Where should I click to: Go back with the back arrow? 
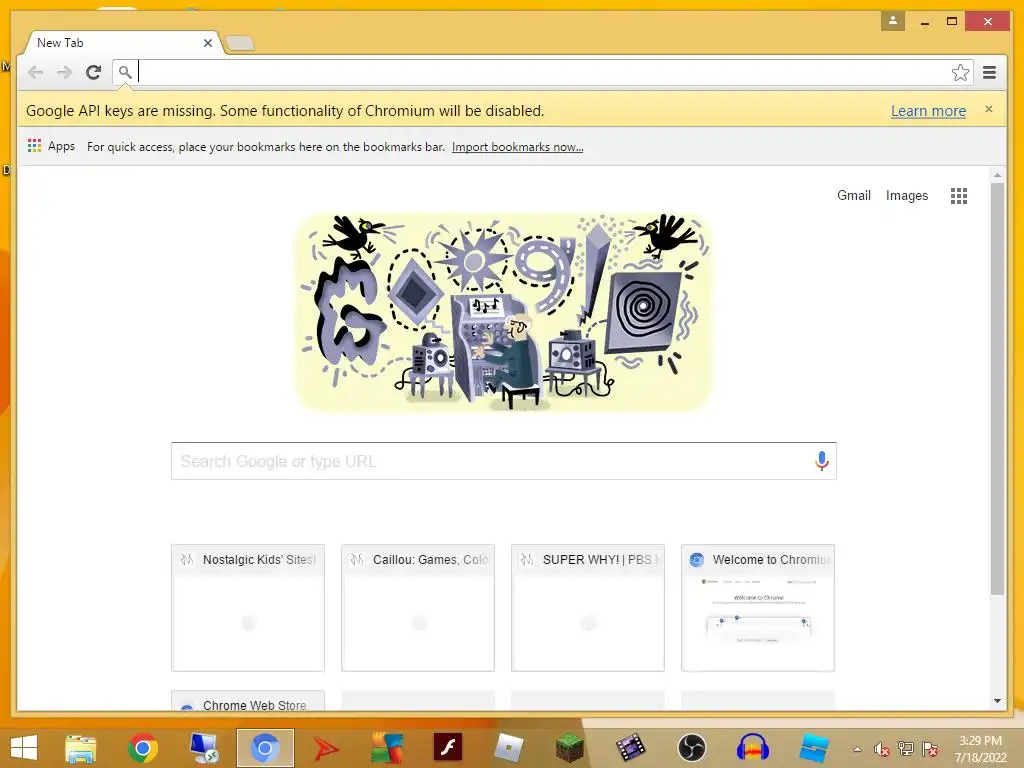35,72
